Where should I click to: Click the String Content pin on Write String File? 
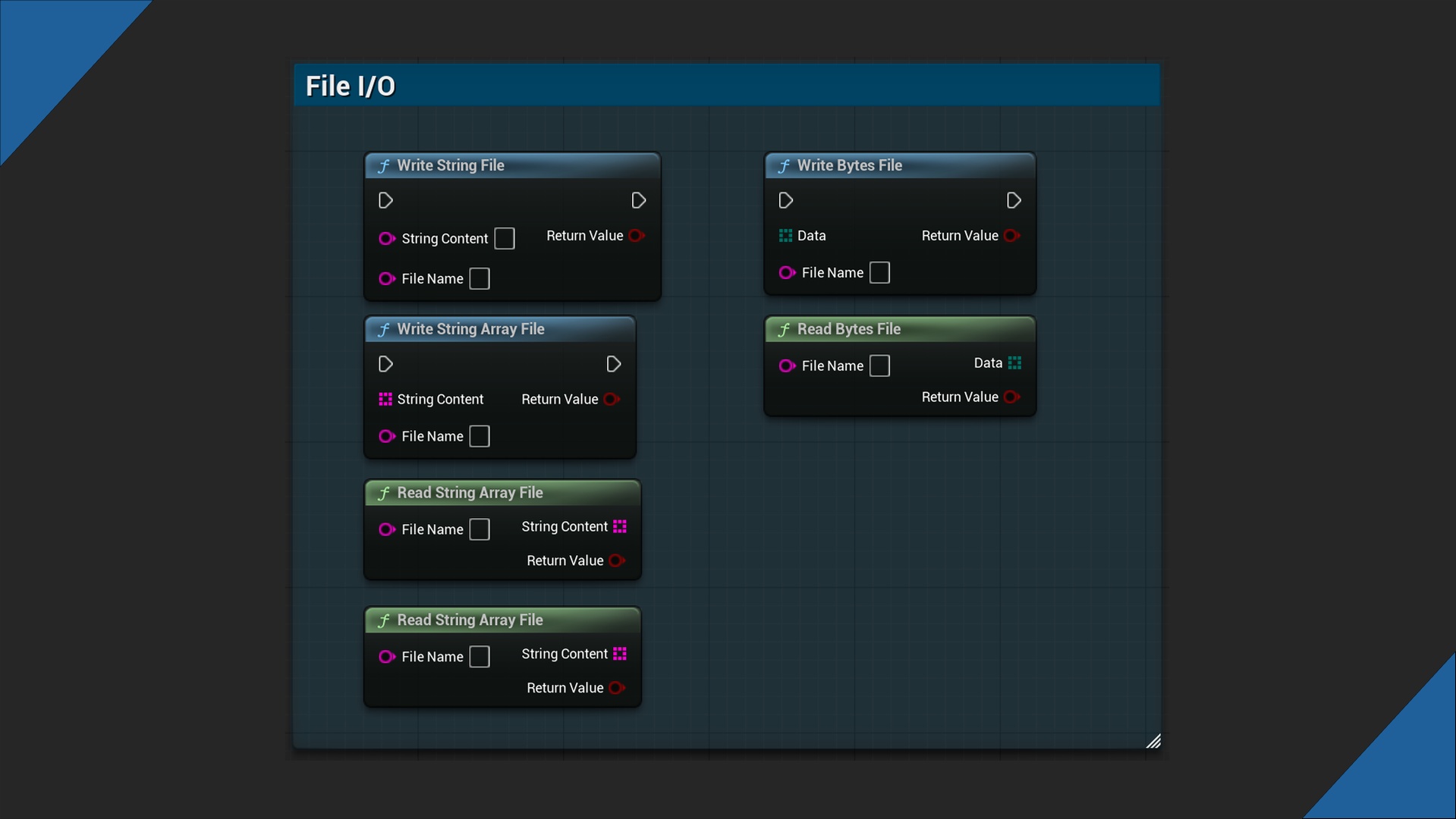387,238
